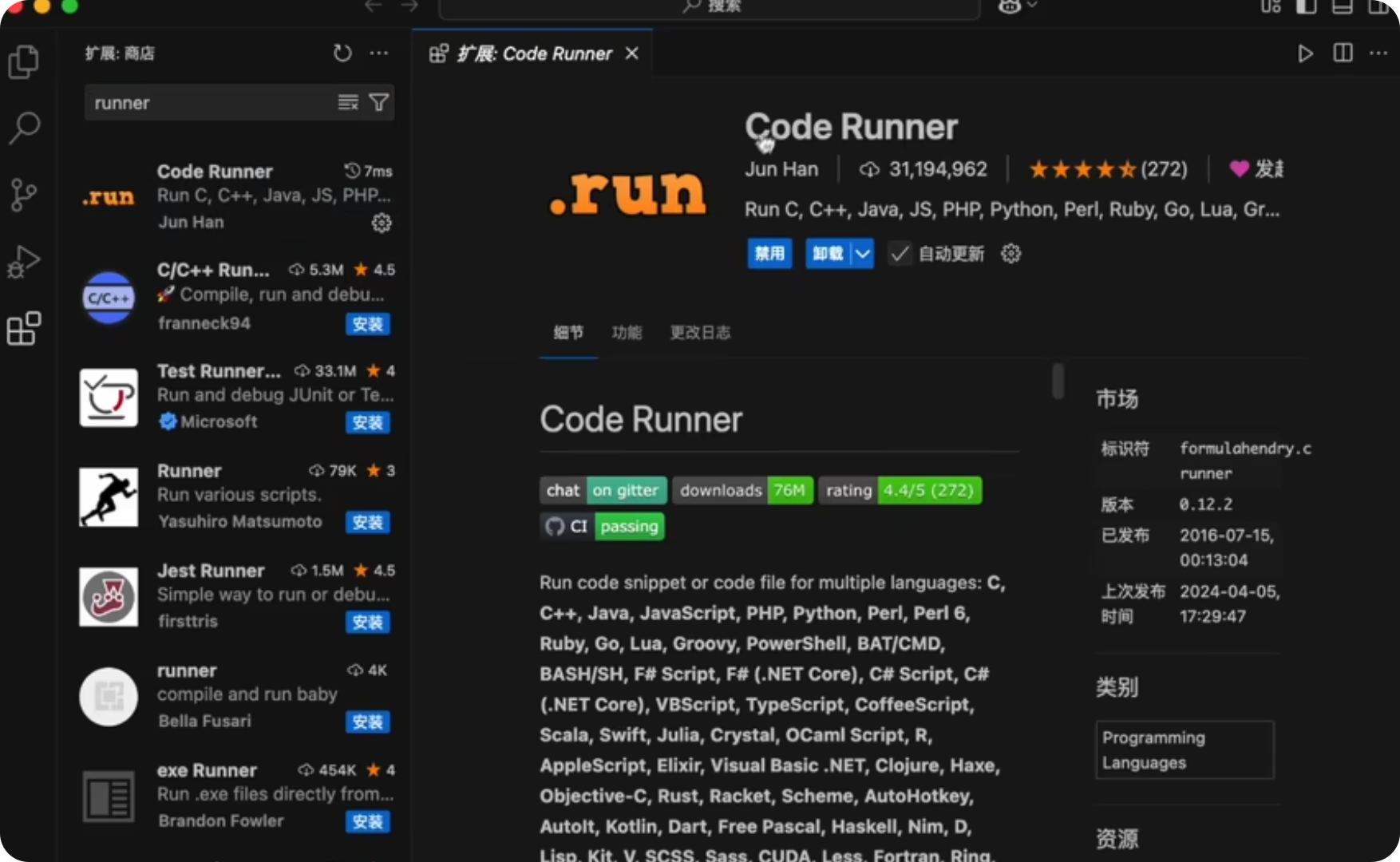The width and height of the screenshot is (1400, 862).
Task: Install the Yasuhiro Matsumoto Runner extension
Action: [x=368, y=522]
